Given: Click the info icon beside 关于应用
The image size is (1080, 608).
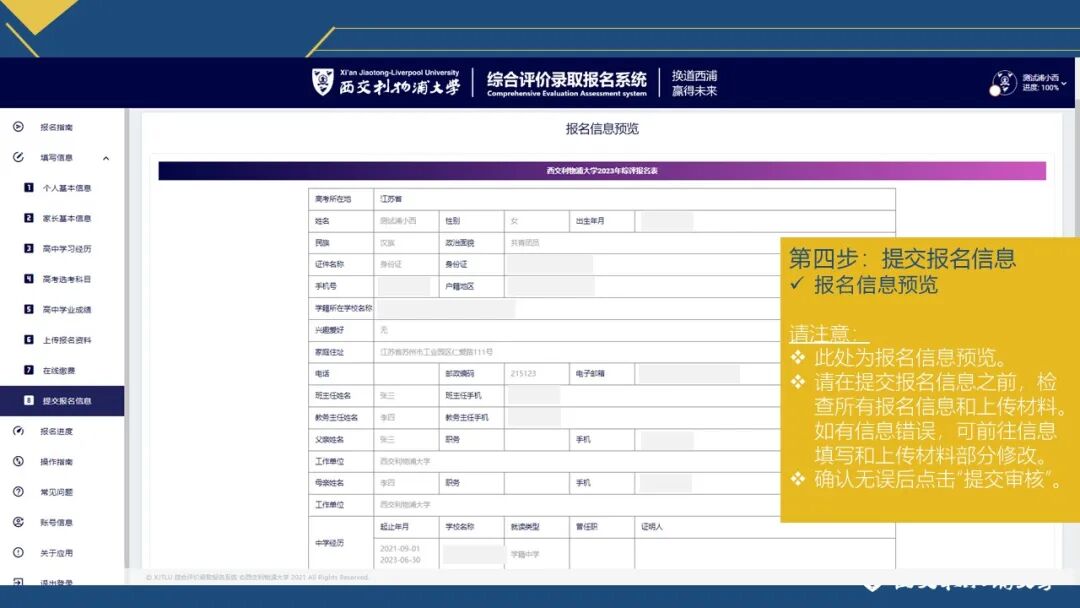Looking at the screenshot, I should click(x=16, y=550).
